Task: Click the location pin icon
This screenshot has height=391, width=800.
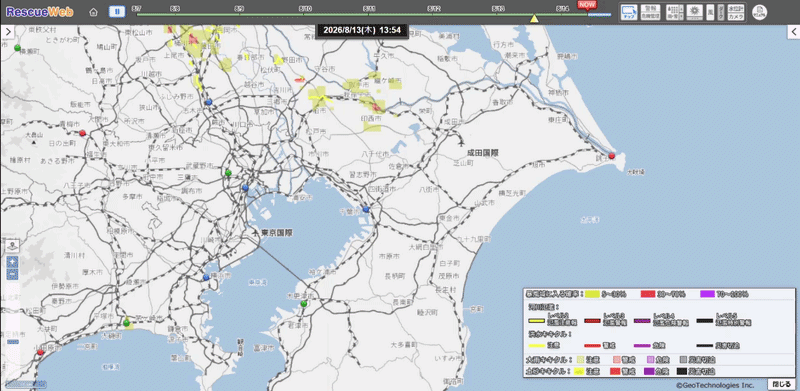Action: [x=13, y=246]
